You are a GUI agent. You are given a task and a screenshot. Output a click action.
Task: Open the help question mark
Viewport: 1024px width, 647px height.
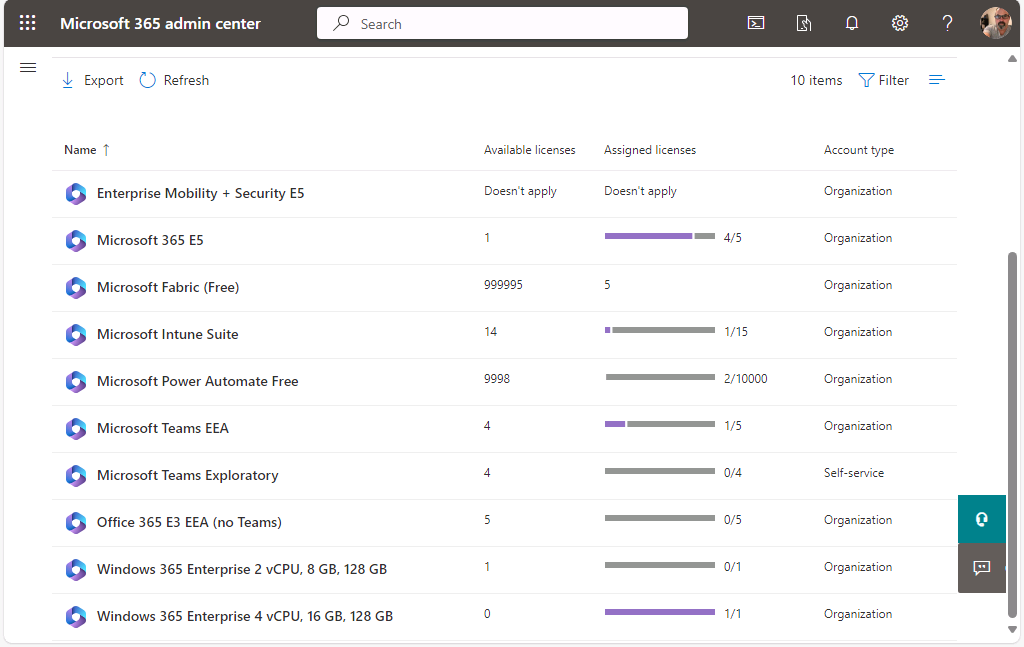(x=947, y=24)
